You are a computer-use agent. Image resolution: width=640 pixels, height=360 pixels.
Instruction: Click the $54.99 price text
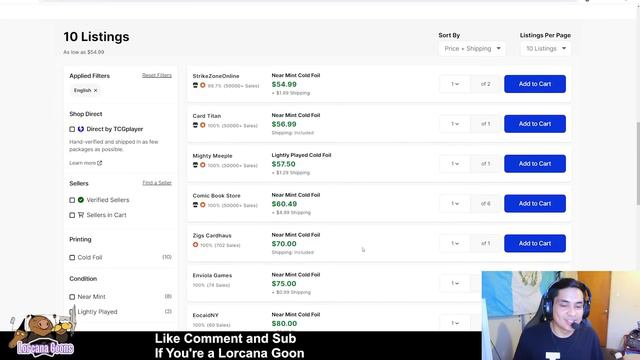pos(284,84)
